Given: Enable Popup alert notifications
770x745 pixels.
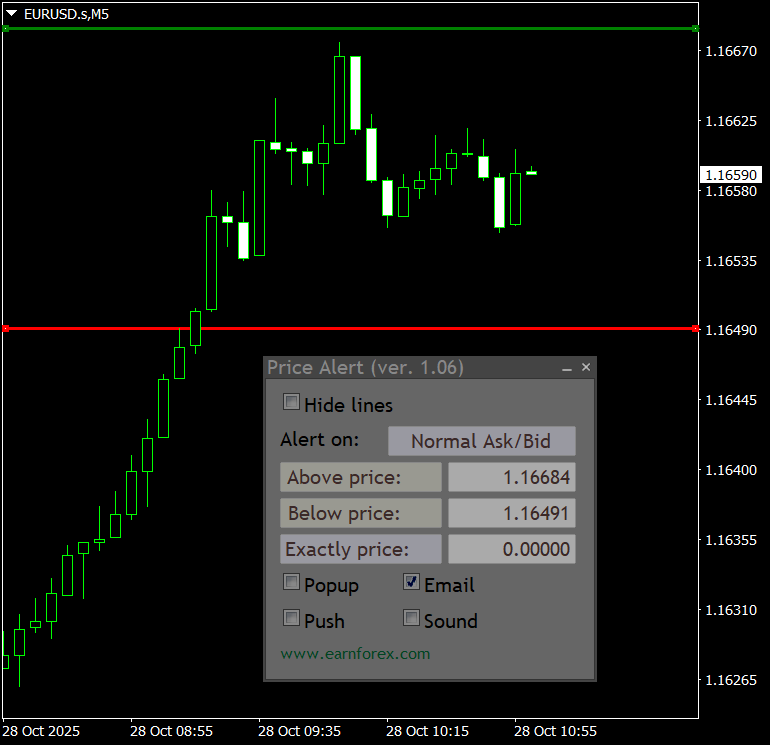Looking at the screenshot, I should [x=292, y=583].
